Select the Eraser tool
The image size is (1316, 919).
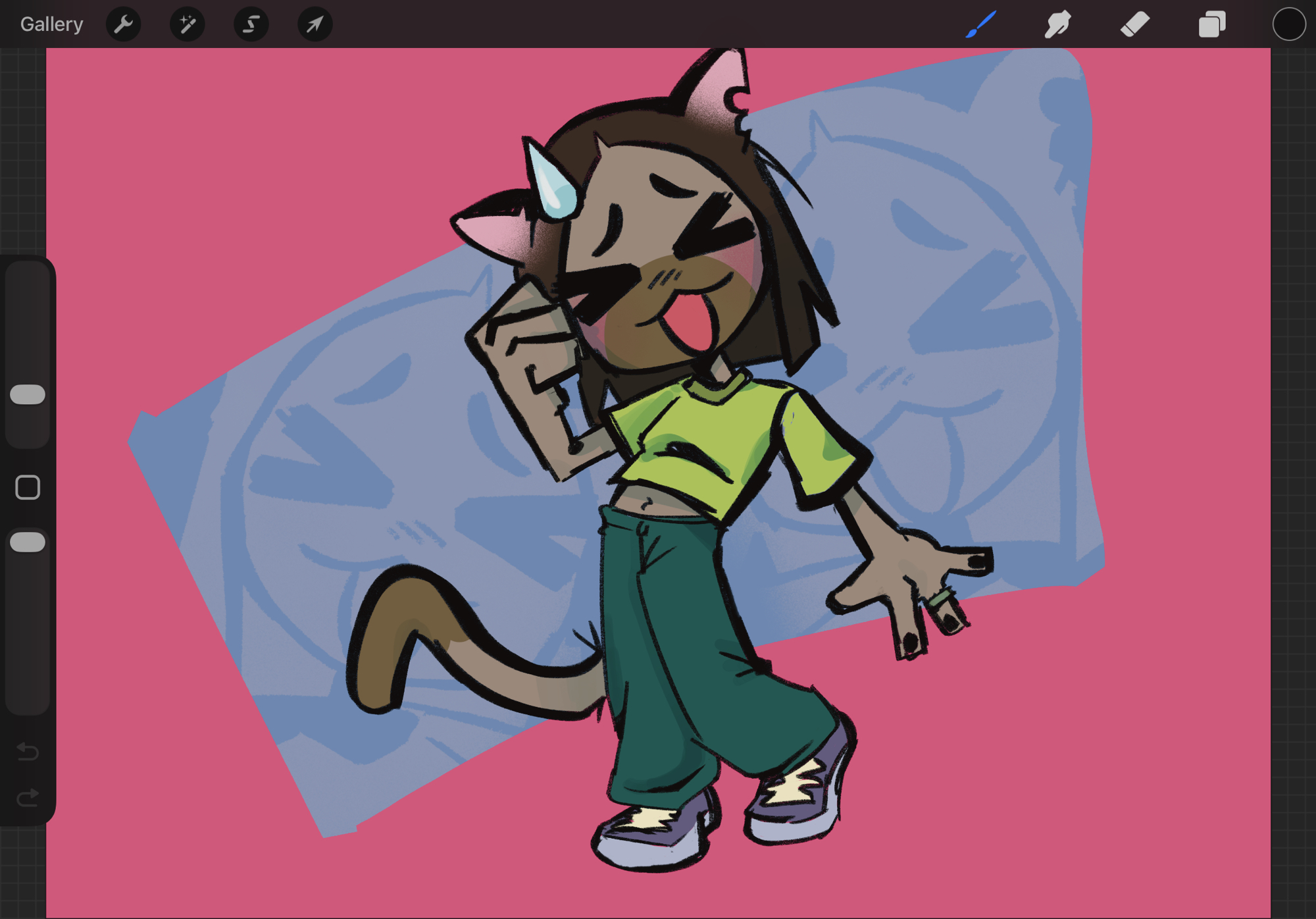(1135, 24)
